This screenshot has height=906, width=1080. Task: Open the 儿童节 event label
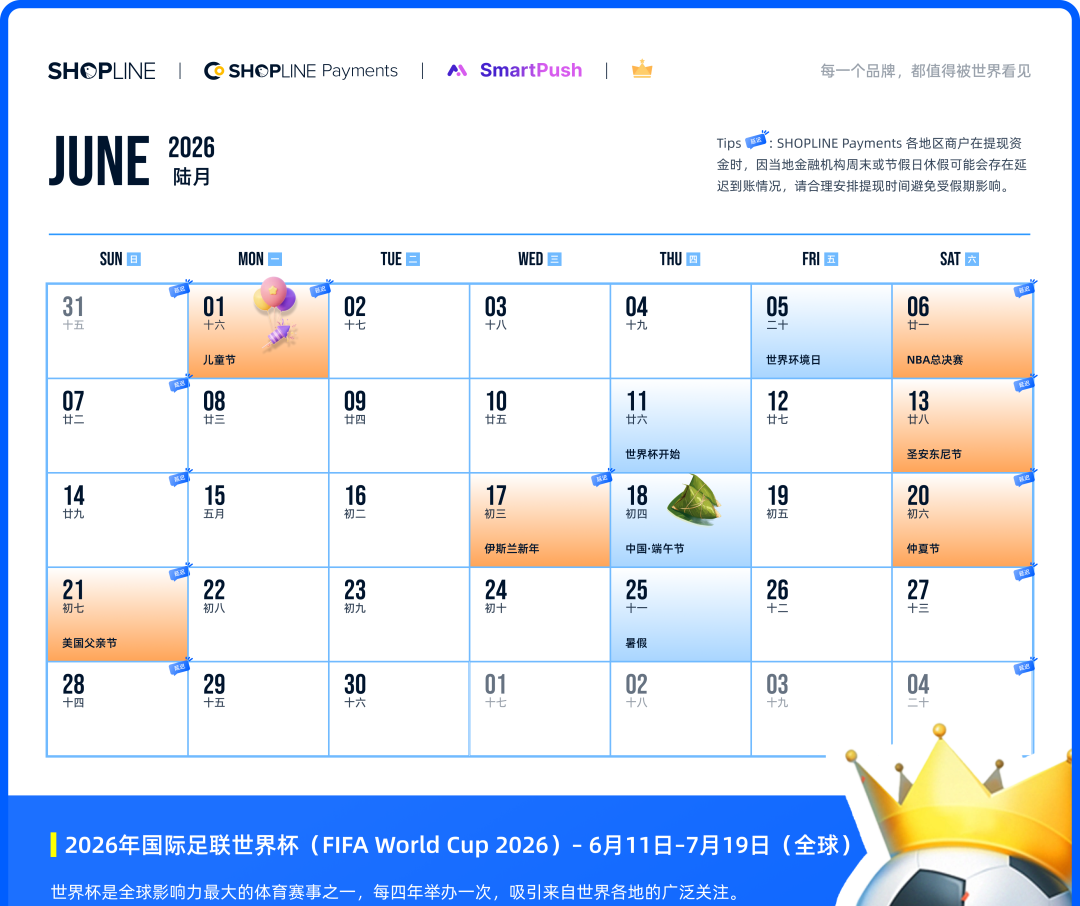[219, 360]
